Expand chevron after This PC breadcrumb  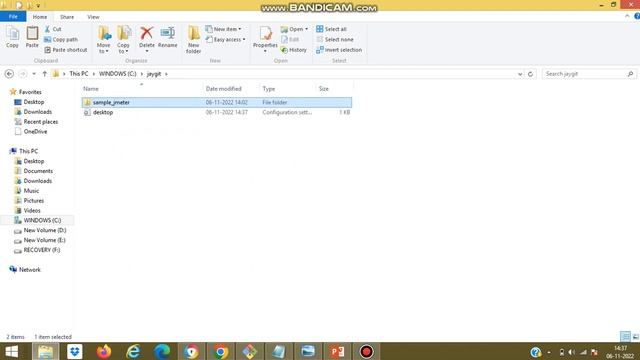93,74
